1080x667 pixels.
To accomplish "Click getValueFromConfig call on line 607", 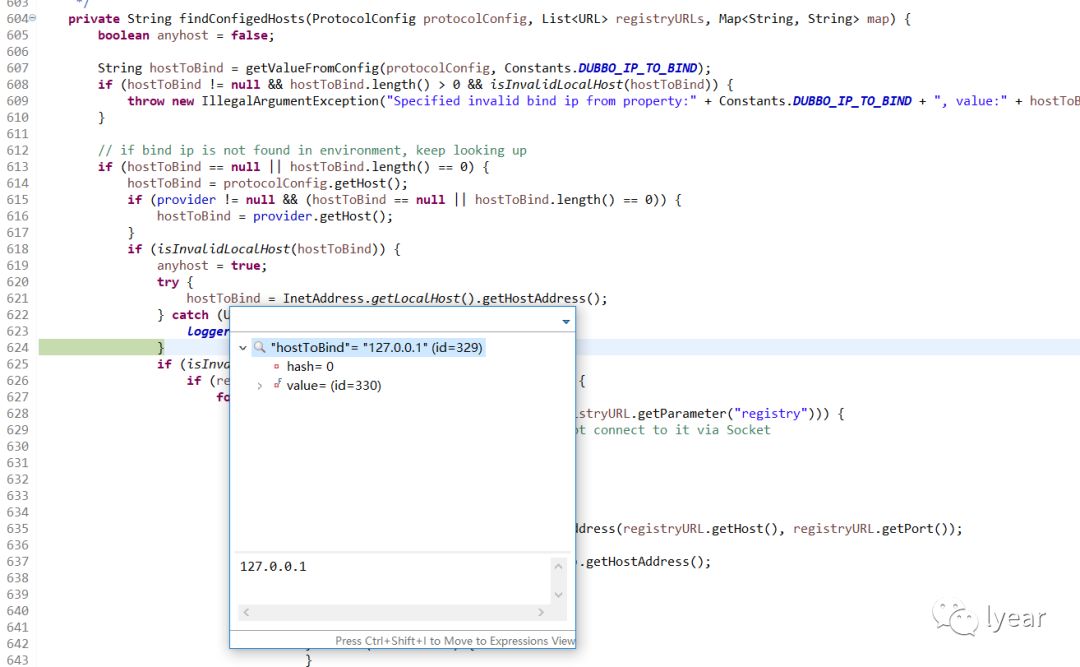I will pyautogui.click(x=312, y=68).
